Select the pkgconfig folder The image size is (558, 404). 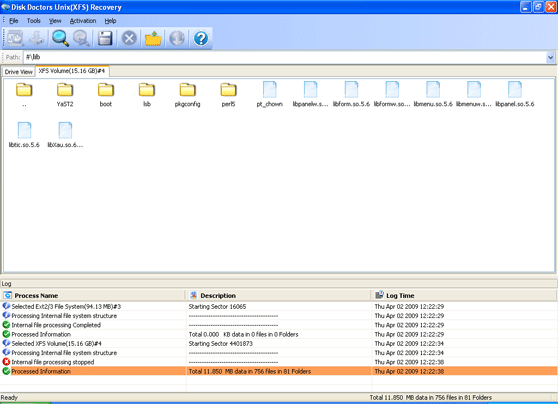[188, 94]
